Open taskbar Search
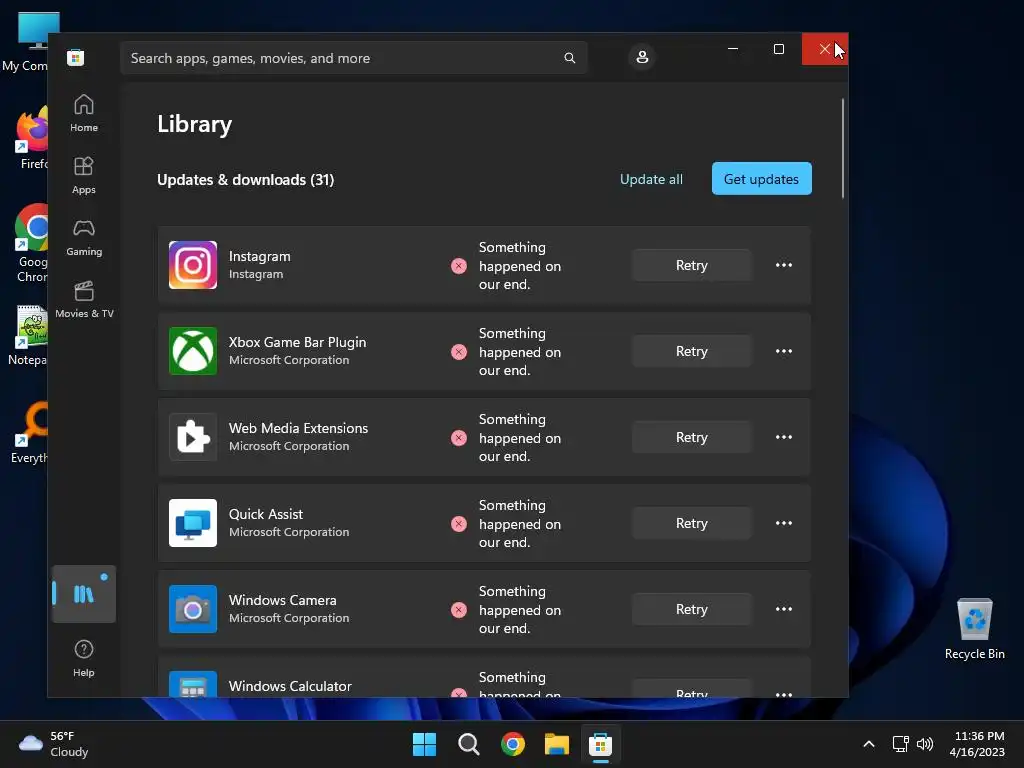The width and height of the screenshot is (1024, 768). click(468, 744)
